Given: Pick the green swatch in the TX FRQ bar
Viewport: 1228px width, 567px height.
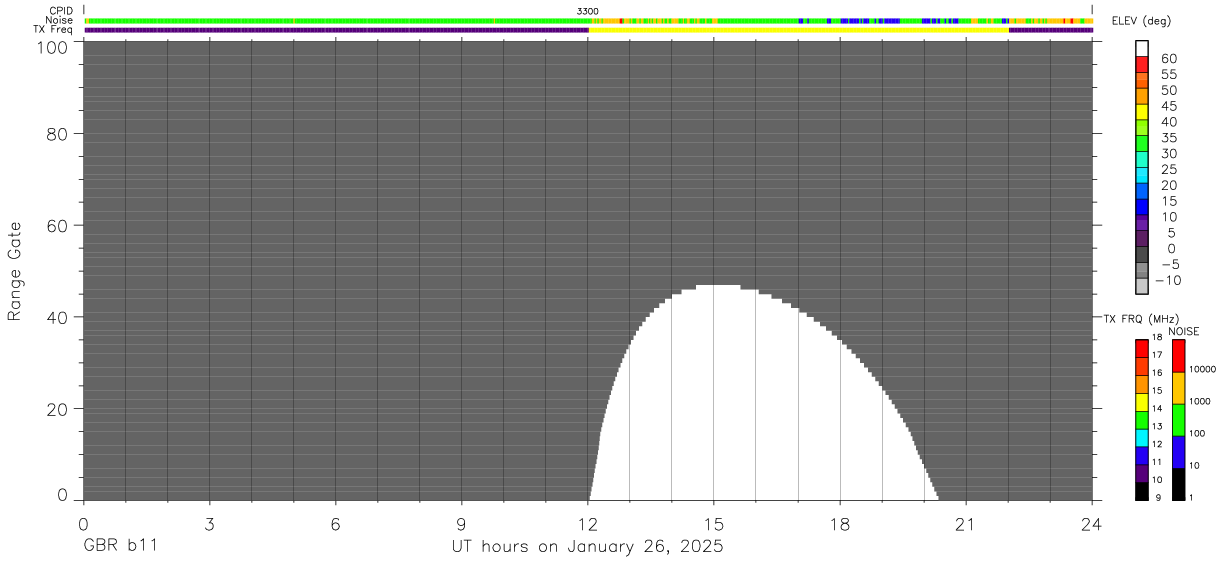Looking at the screenshot, I should point(1142,420).
